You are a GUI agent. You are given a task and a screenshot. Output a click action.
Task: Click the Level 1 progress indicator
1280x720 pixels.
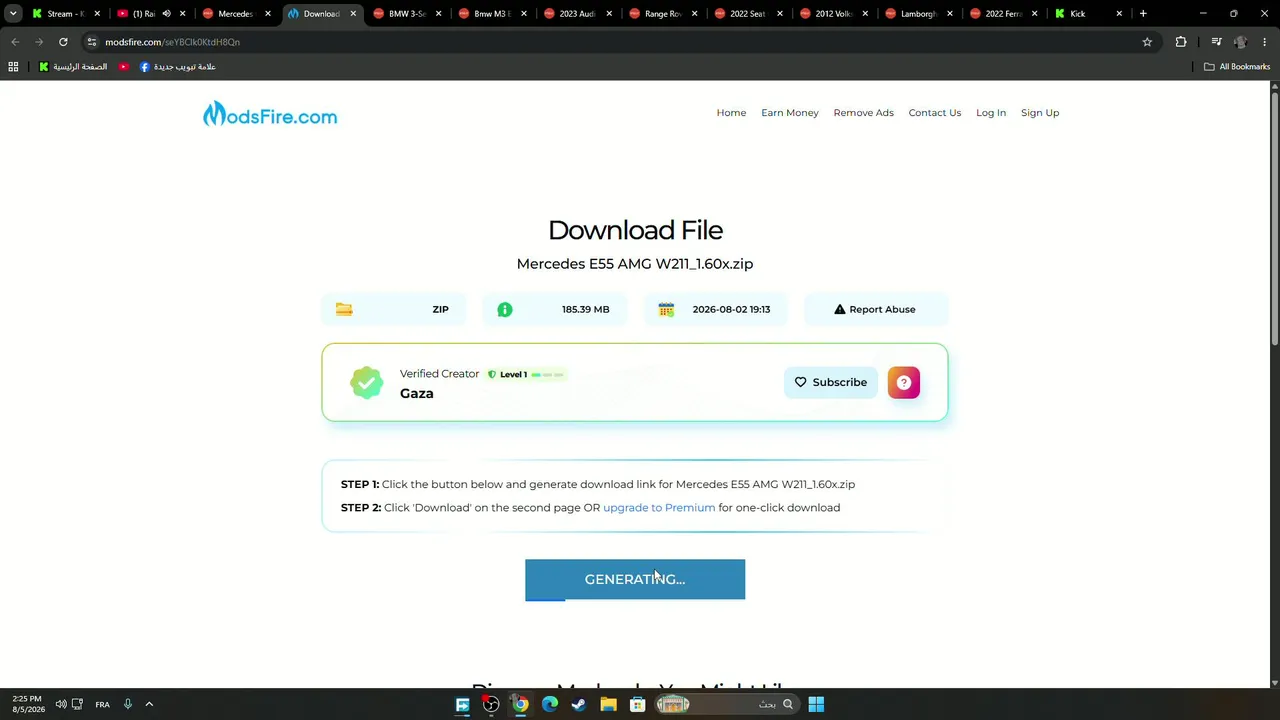(526, 374)
